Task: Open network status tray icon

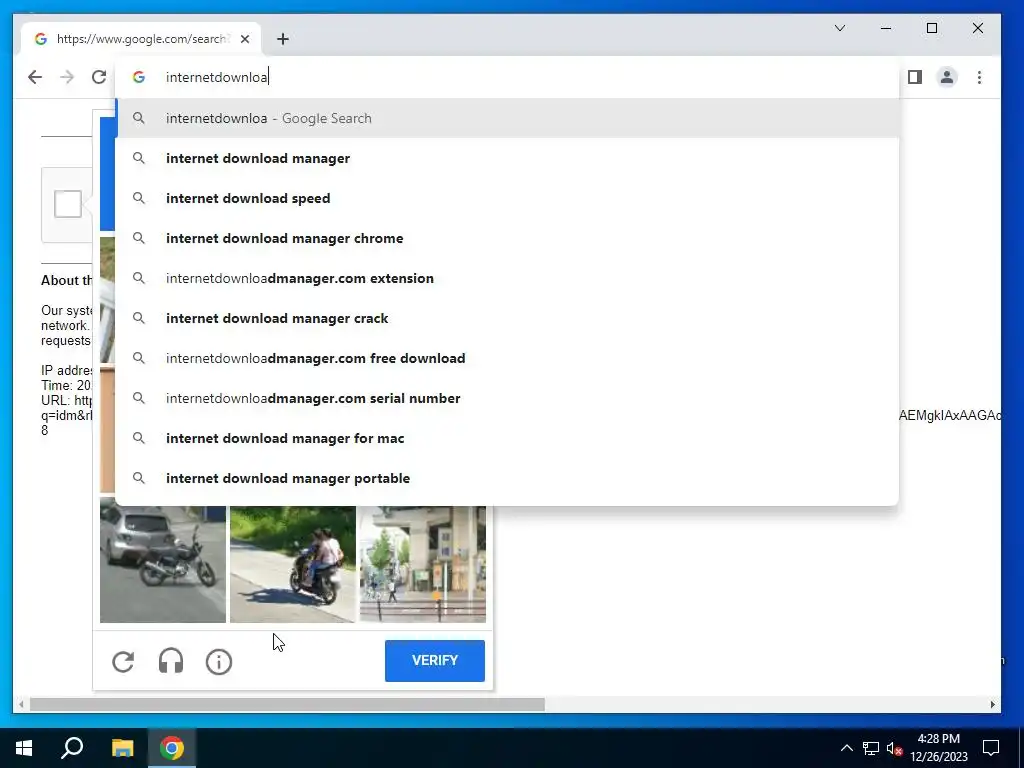Action: (x=871, y=748)
